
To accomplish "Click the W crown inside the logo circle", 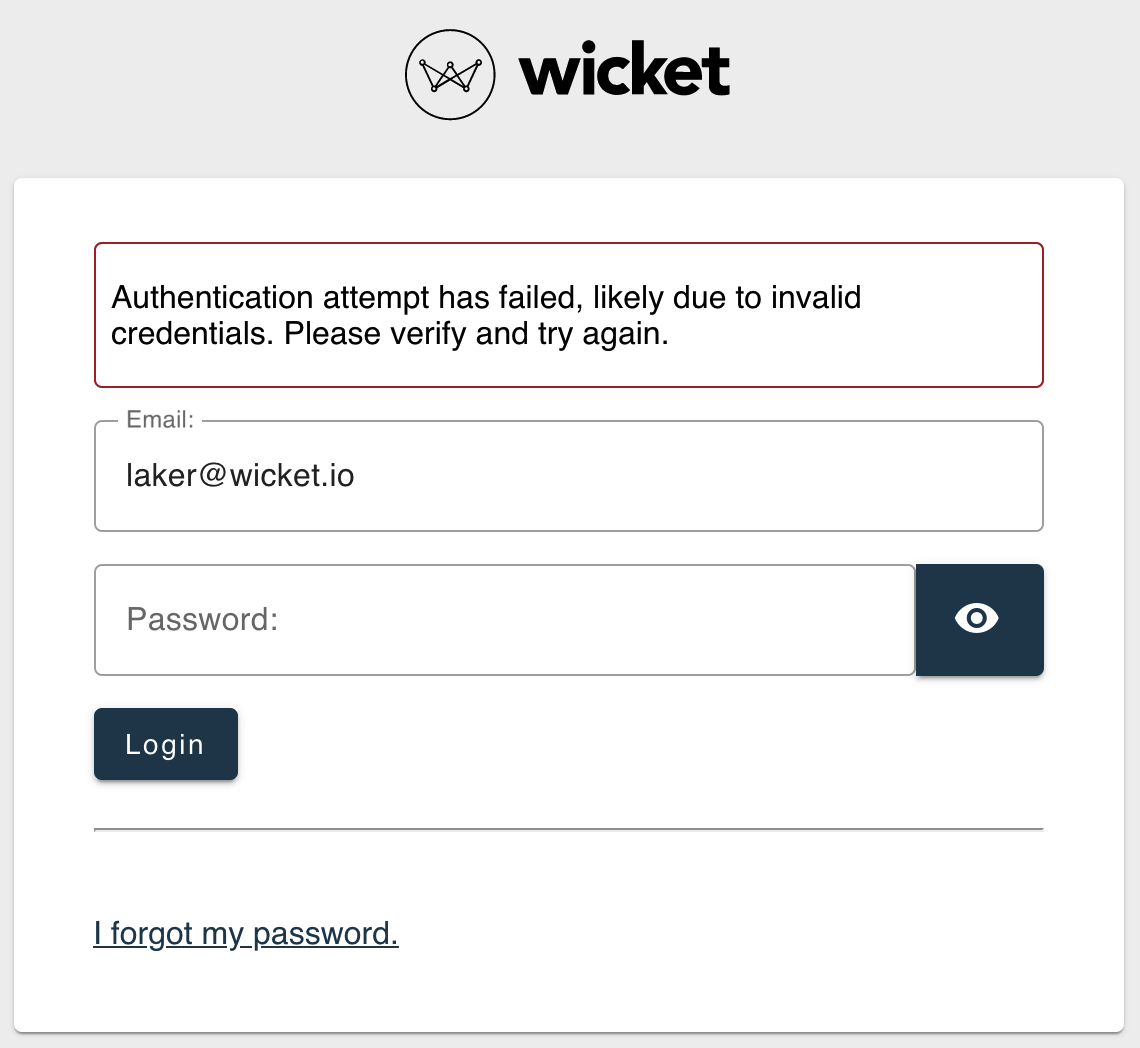I will (450, 76).
